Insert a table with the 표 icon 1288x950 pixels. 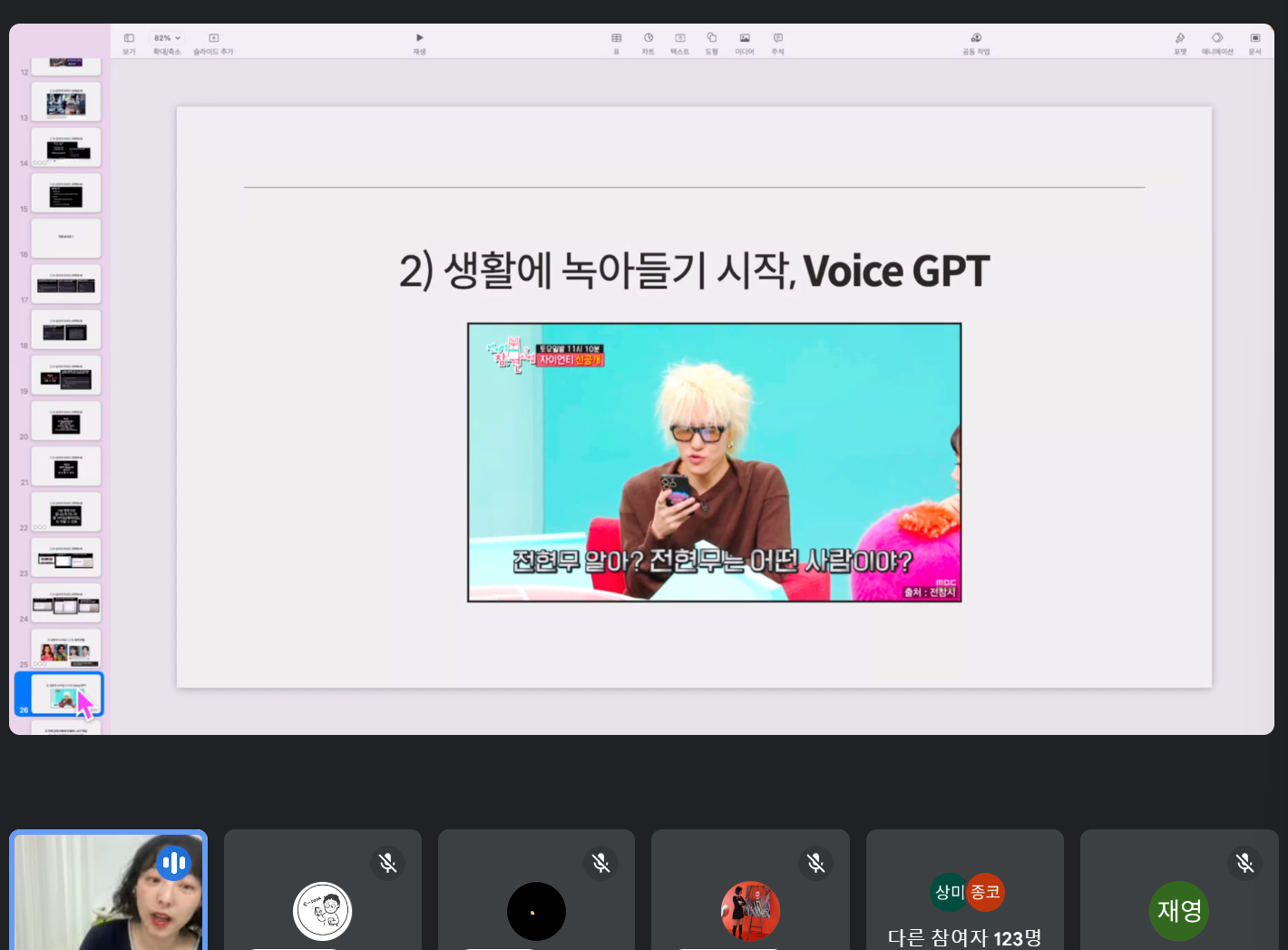617,43
